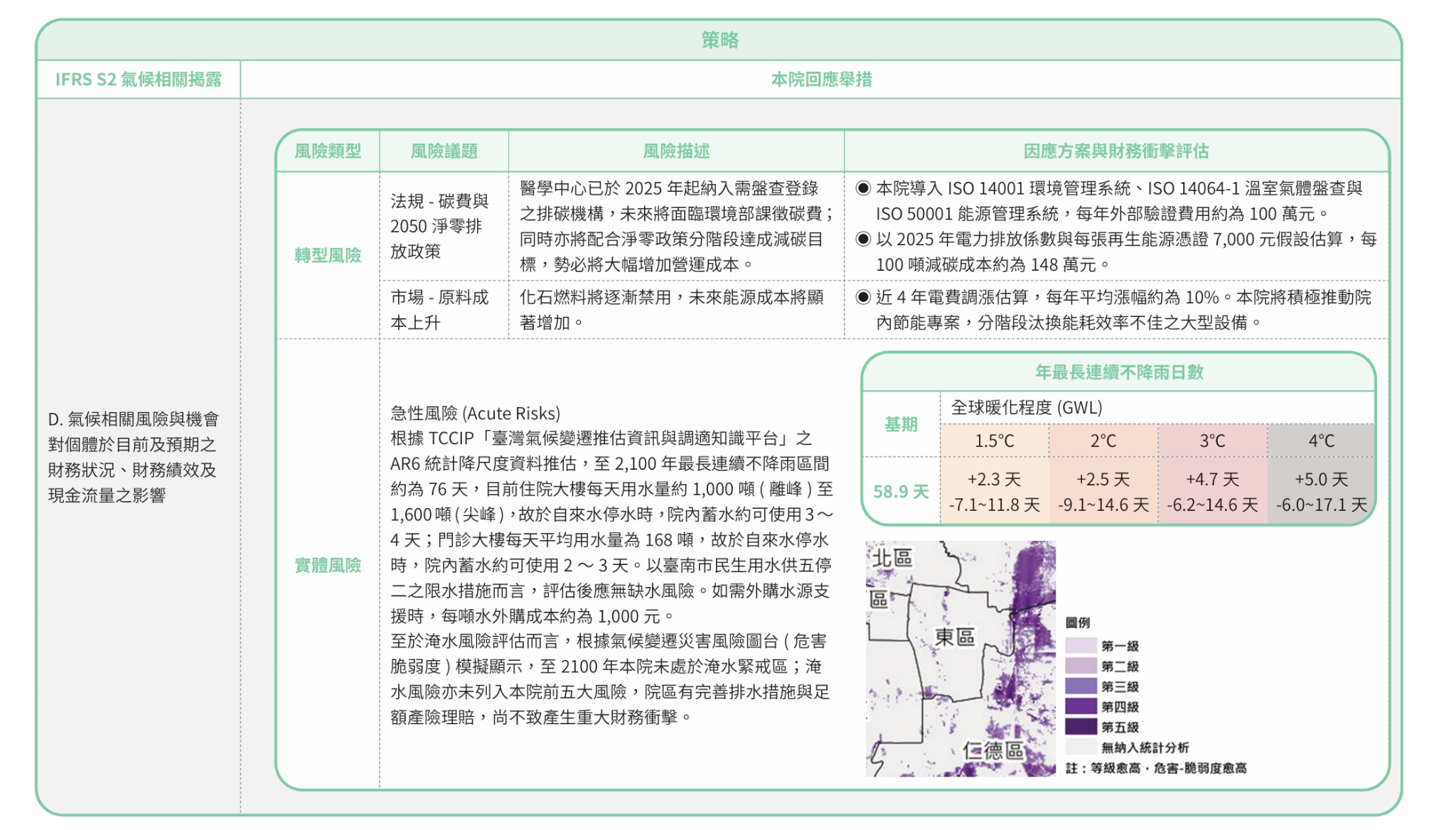The height and width of the screenshot is (830, 1456).
Task: Click the 第三級 legend color swatch
Action: point(1081,686)
